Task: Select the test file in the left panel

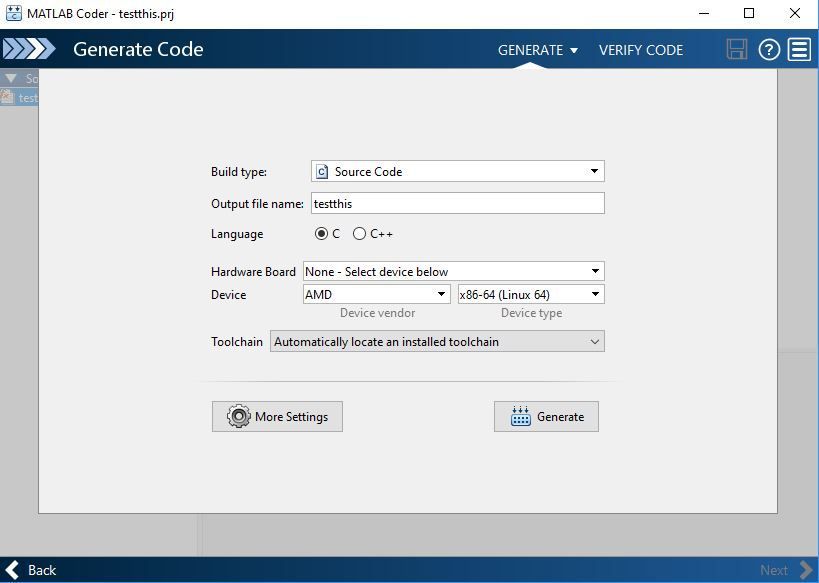Action: (x=19, y=98)
